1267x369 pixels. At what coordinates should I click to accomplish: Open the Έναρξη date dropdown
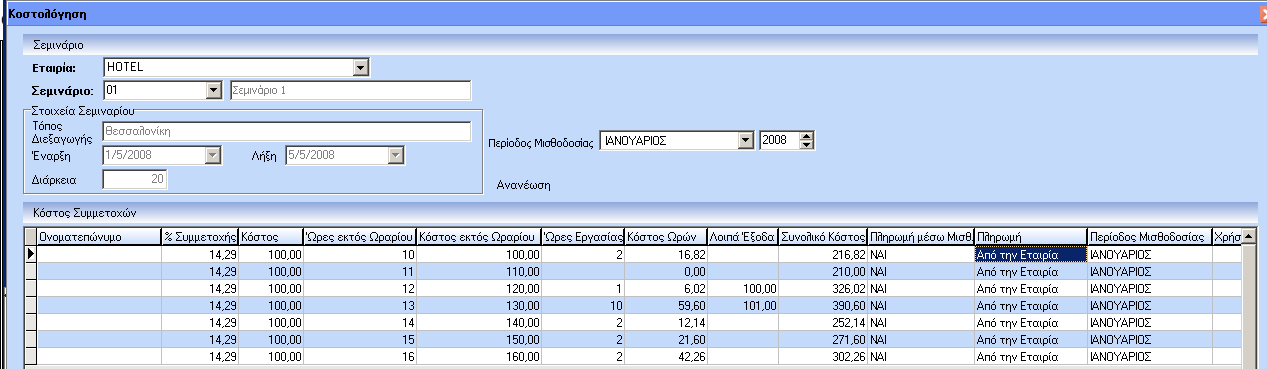tap(212, 155)
